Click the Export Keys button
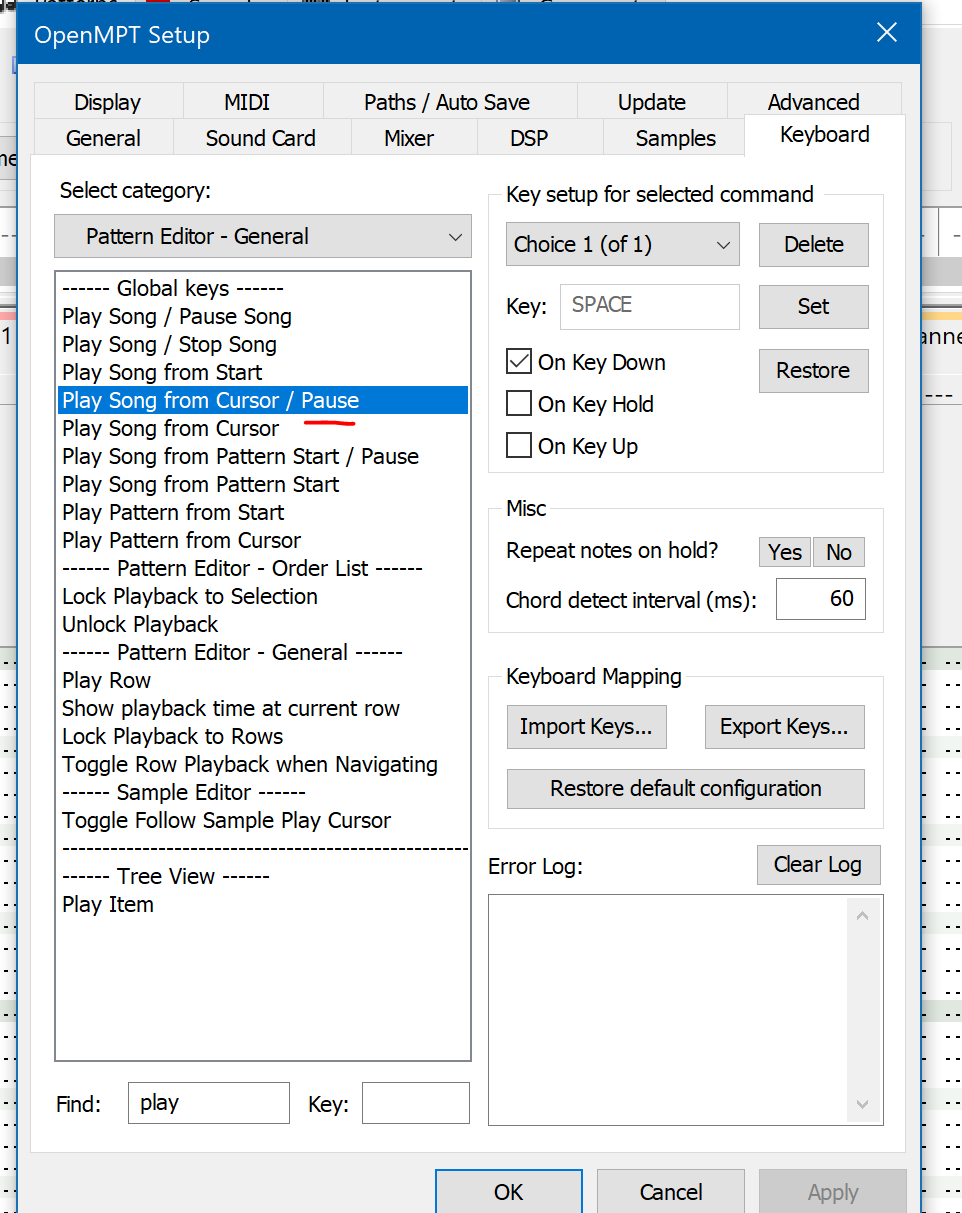The height and width of the screenshot is (1213, 962). 784,727
